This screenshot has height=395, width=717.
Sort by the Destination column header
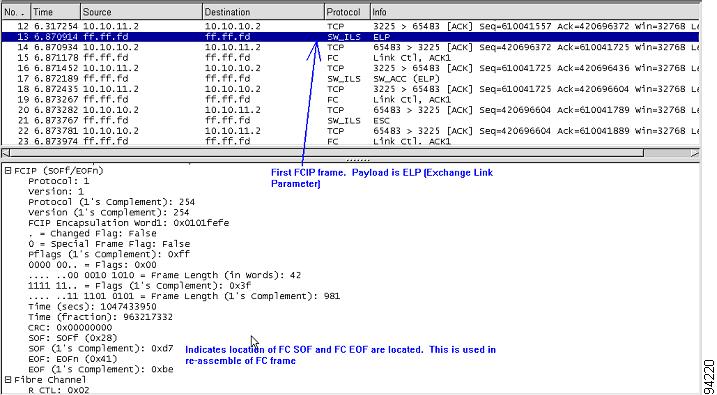(263, 12)
